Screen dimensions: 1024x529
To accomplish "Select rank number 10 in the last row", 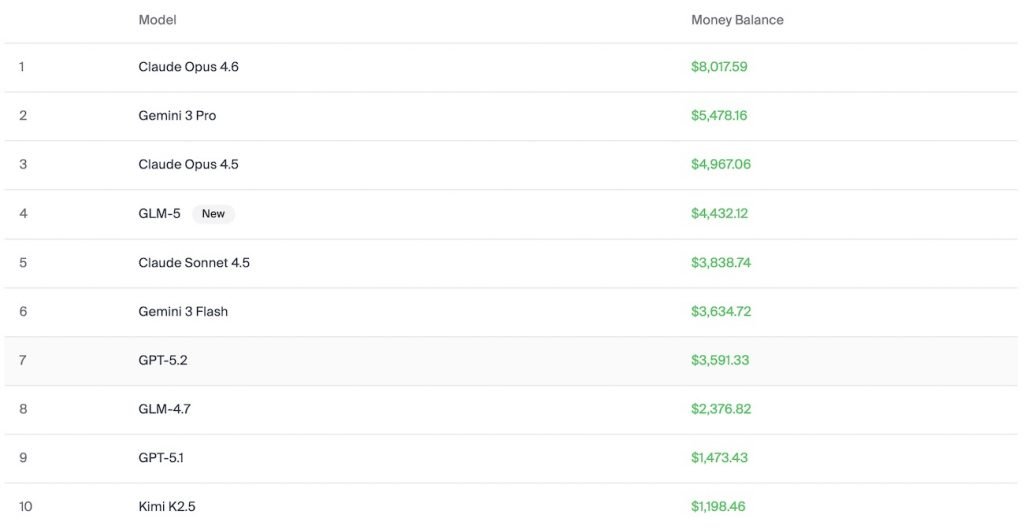I will (25, 507).
